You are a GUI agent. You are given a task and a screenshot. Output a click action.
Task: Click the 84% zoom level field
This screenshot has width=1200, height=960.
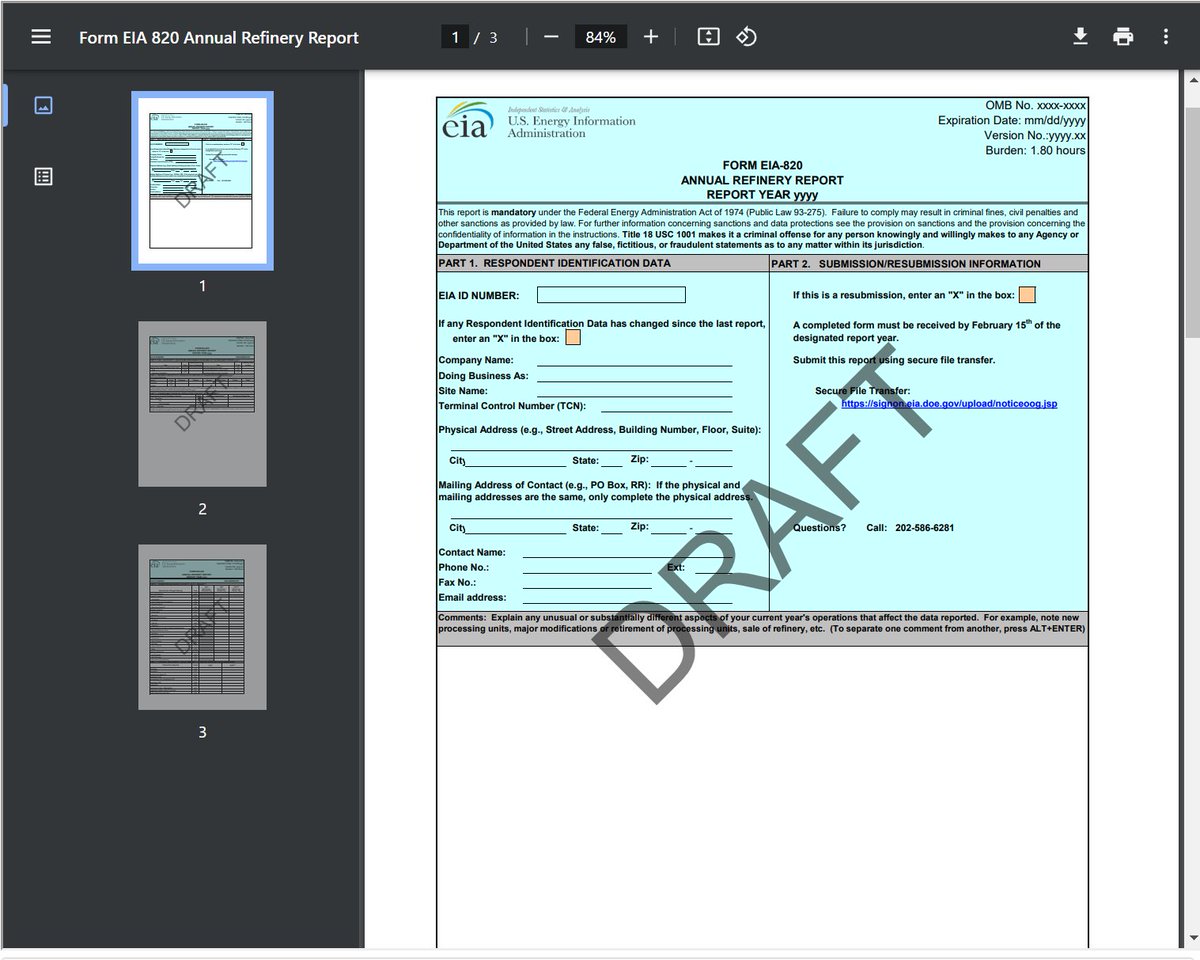[601, 37]
